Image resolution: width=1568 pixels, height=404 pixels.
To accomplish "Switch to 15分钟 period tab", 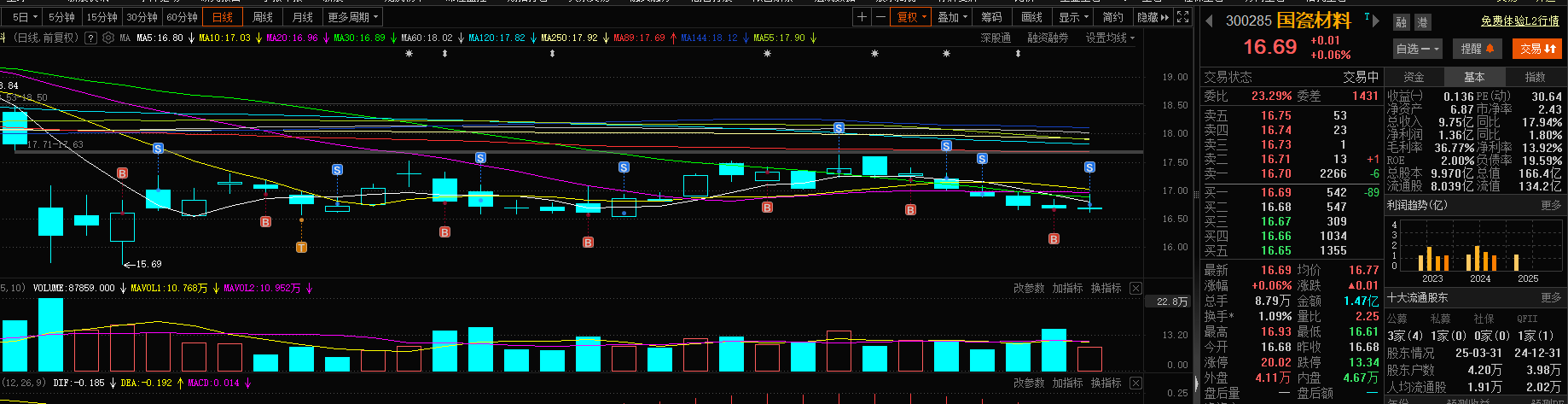I will click(x=102, y=17).
